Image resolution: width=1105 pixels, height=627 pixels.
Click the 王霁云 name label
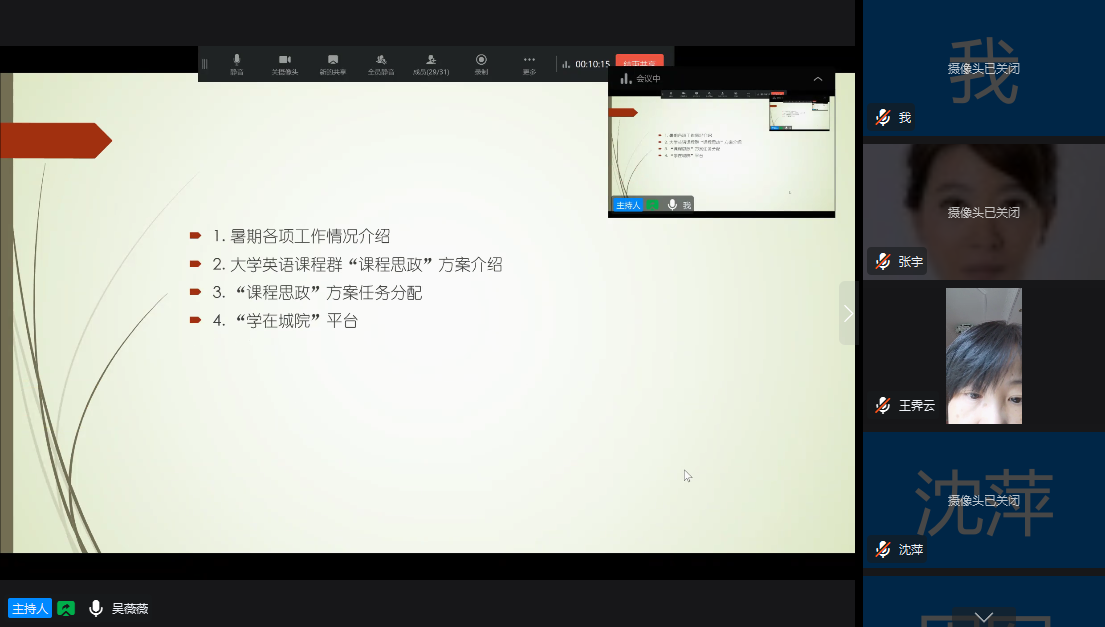[x=917, y=405]
